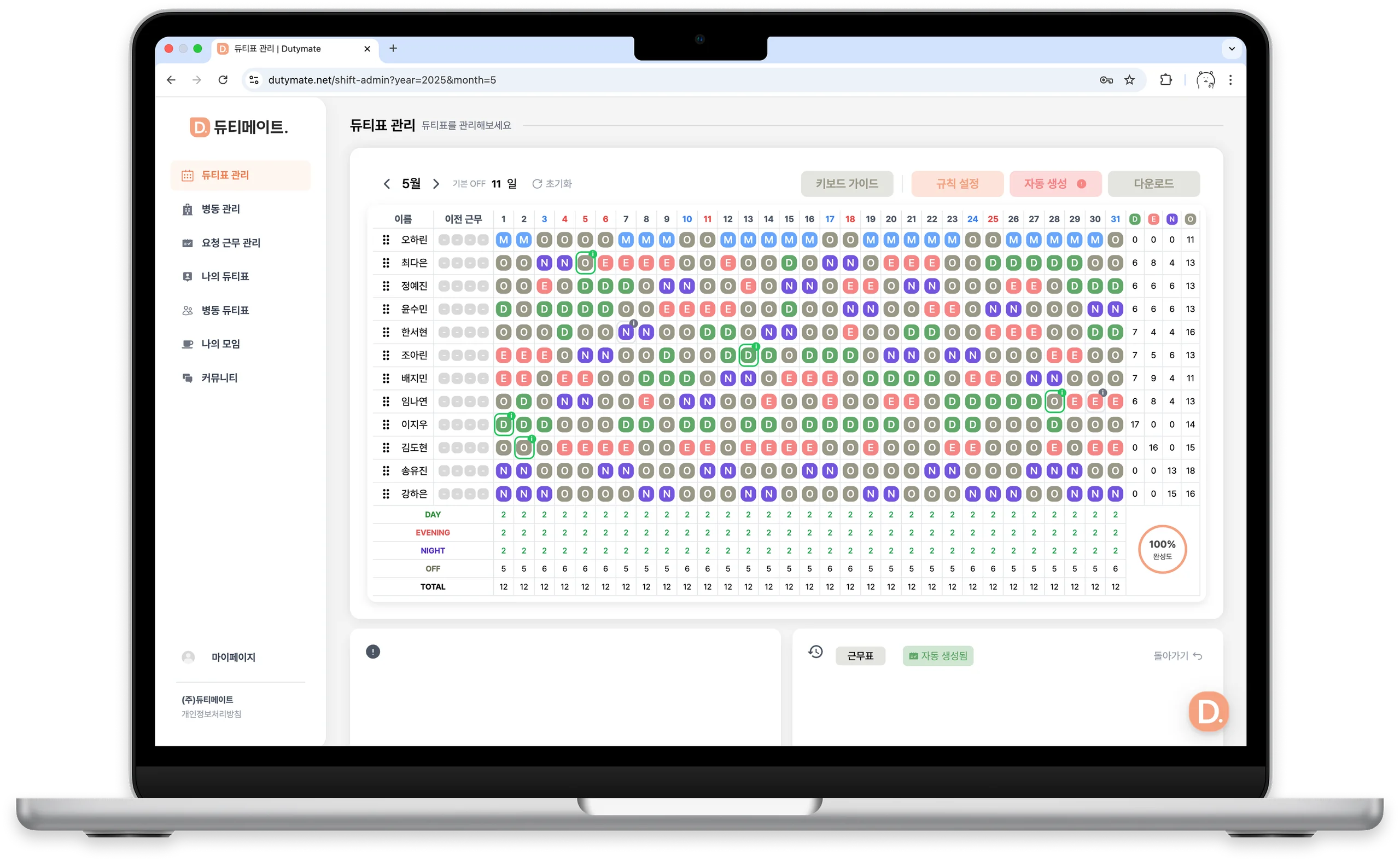
Task: Grab drag handle for 오하린 row
Action: (386, 240)
